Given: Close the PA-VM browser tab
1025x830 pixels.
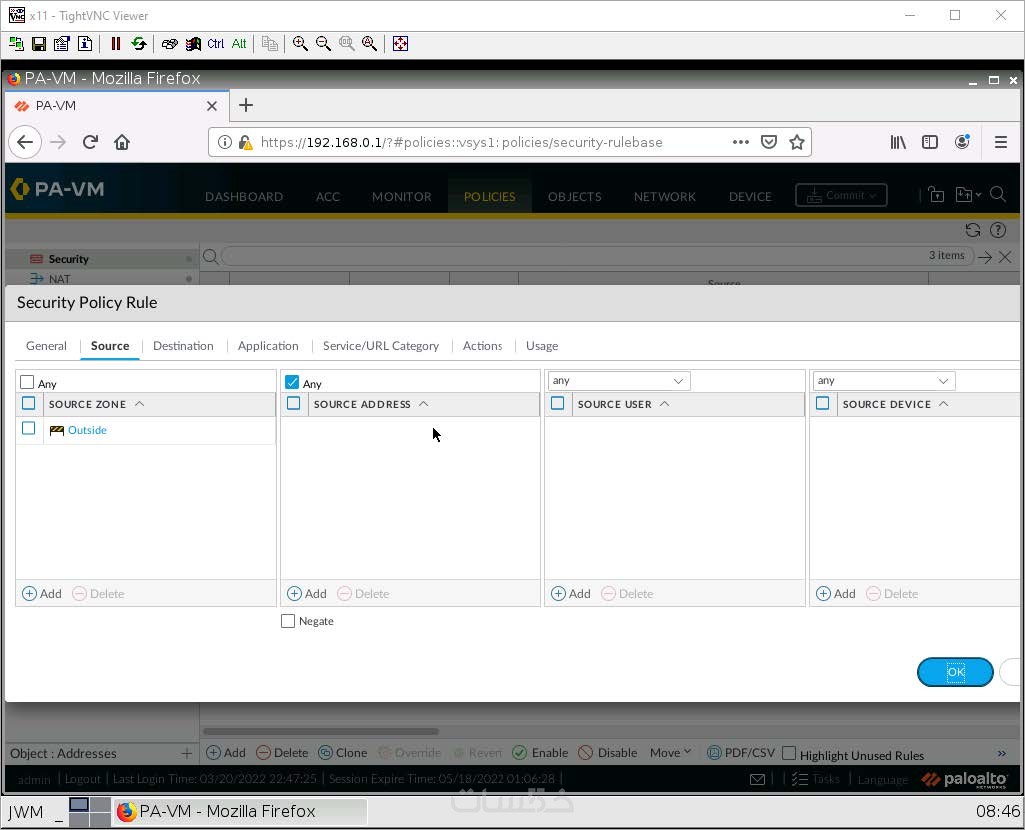Looking at the screenshot, I should pos(212,106).
